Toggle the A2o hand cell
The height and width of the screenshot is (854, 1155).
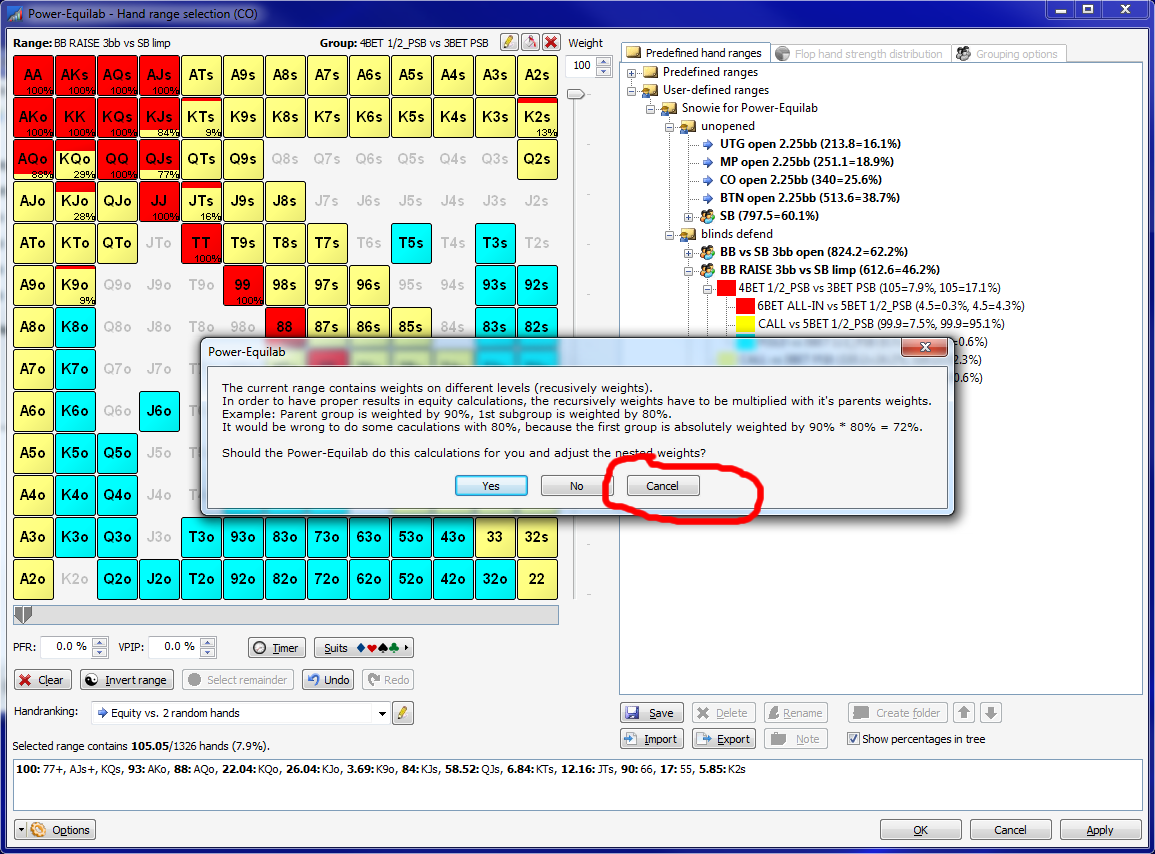33,579
